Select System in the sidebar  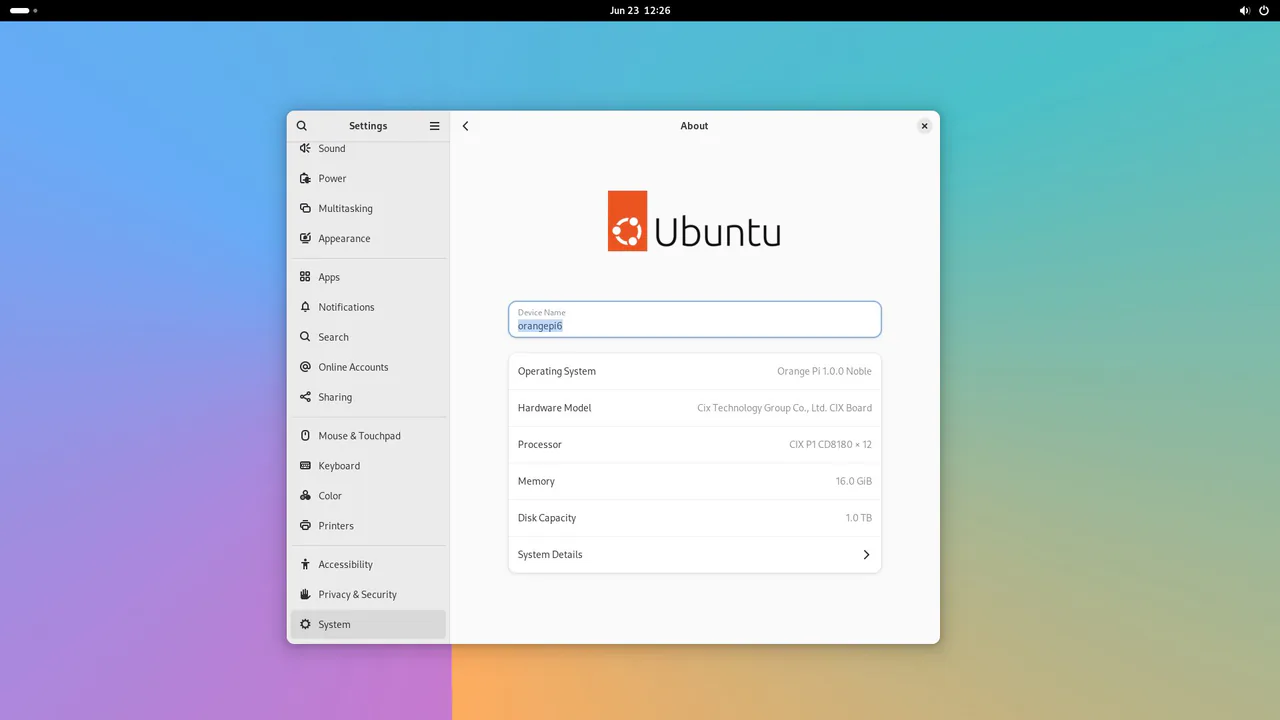point(368,625)
